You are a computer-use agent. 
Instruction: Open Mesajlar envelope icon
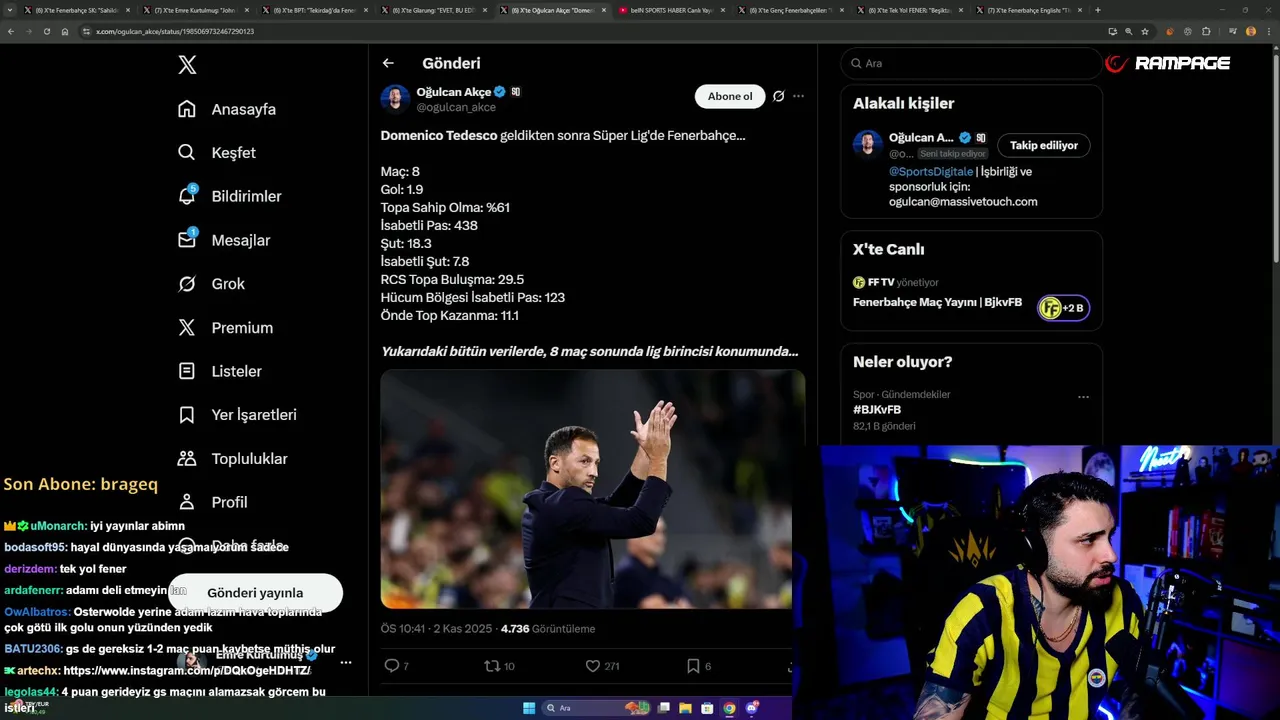(x=187, y=240)
